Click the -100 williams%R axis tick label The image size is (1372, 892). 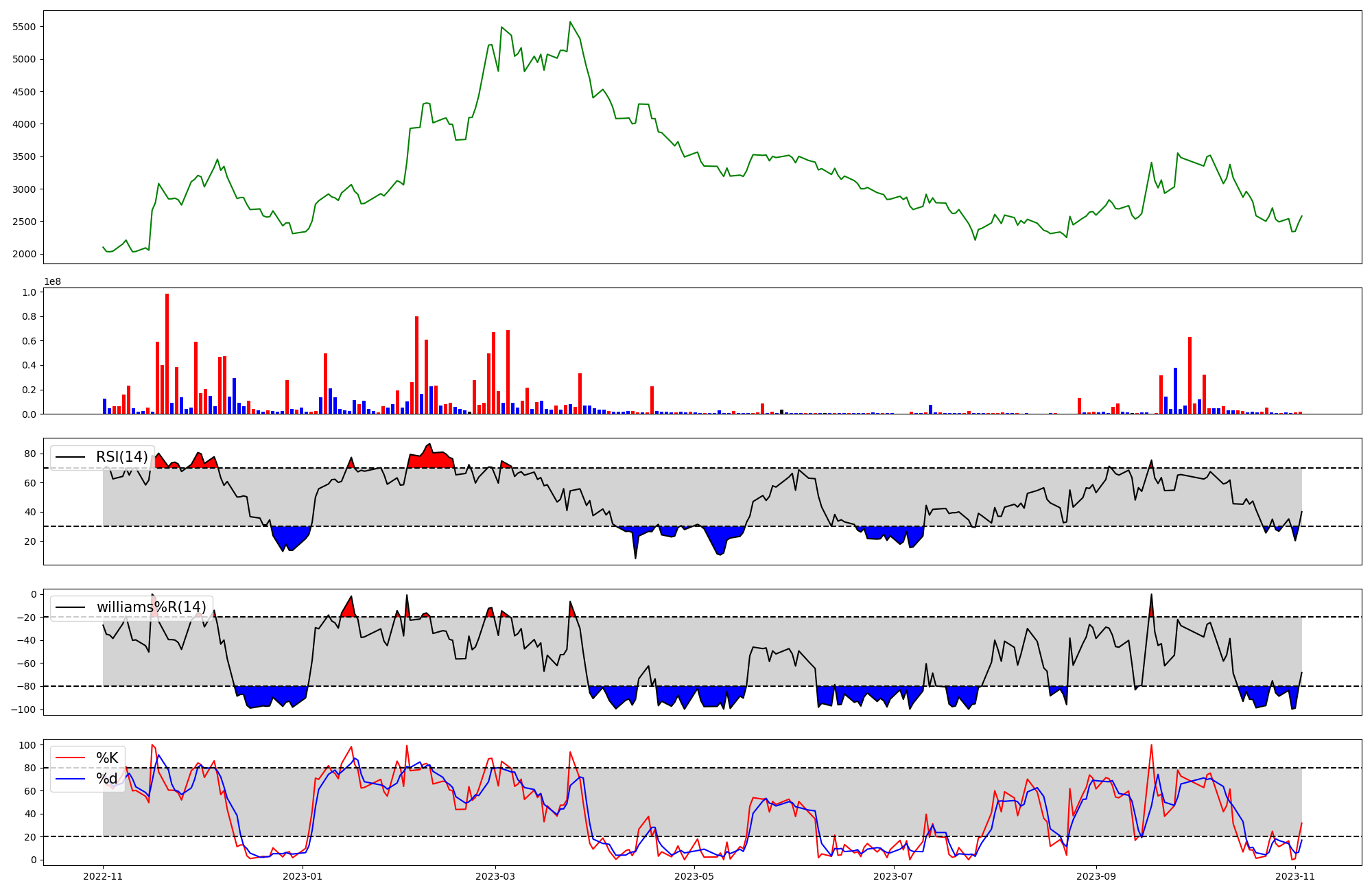[24, 709]
